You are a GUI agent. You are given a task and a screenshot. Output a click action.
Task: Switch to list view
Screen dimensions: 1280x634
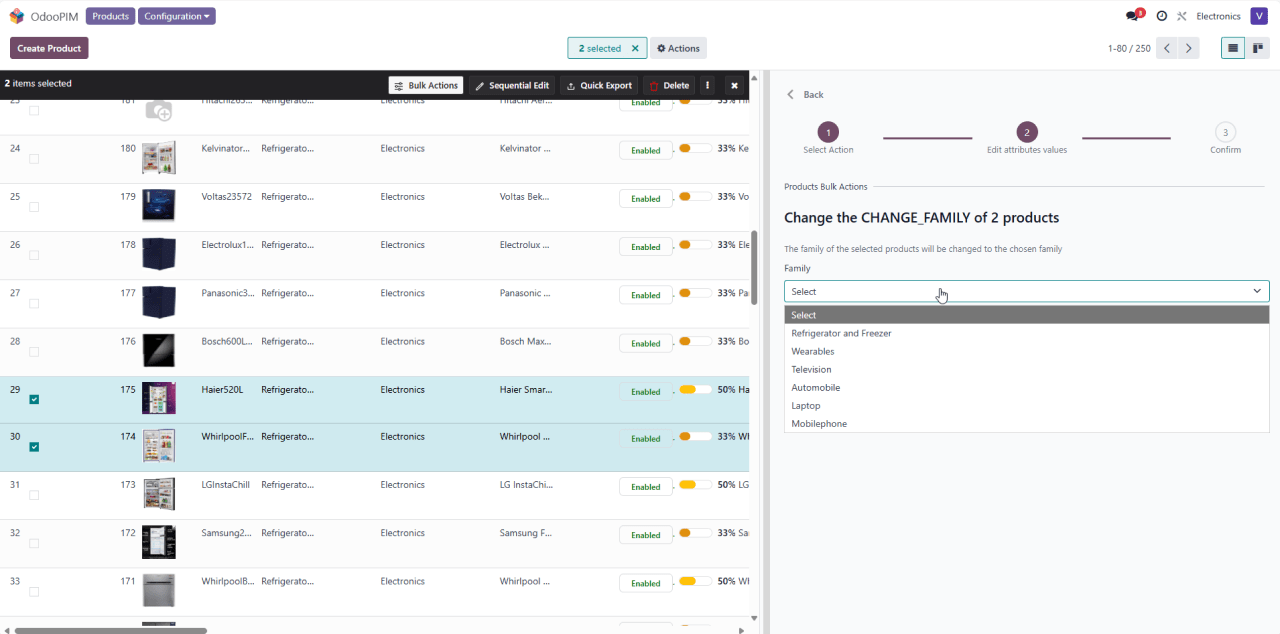[x=1233, y=48]
